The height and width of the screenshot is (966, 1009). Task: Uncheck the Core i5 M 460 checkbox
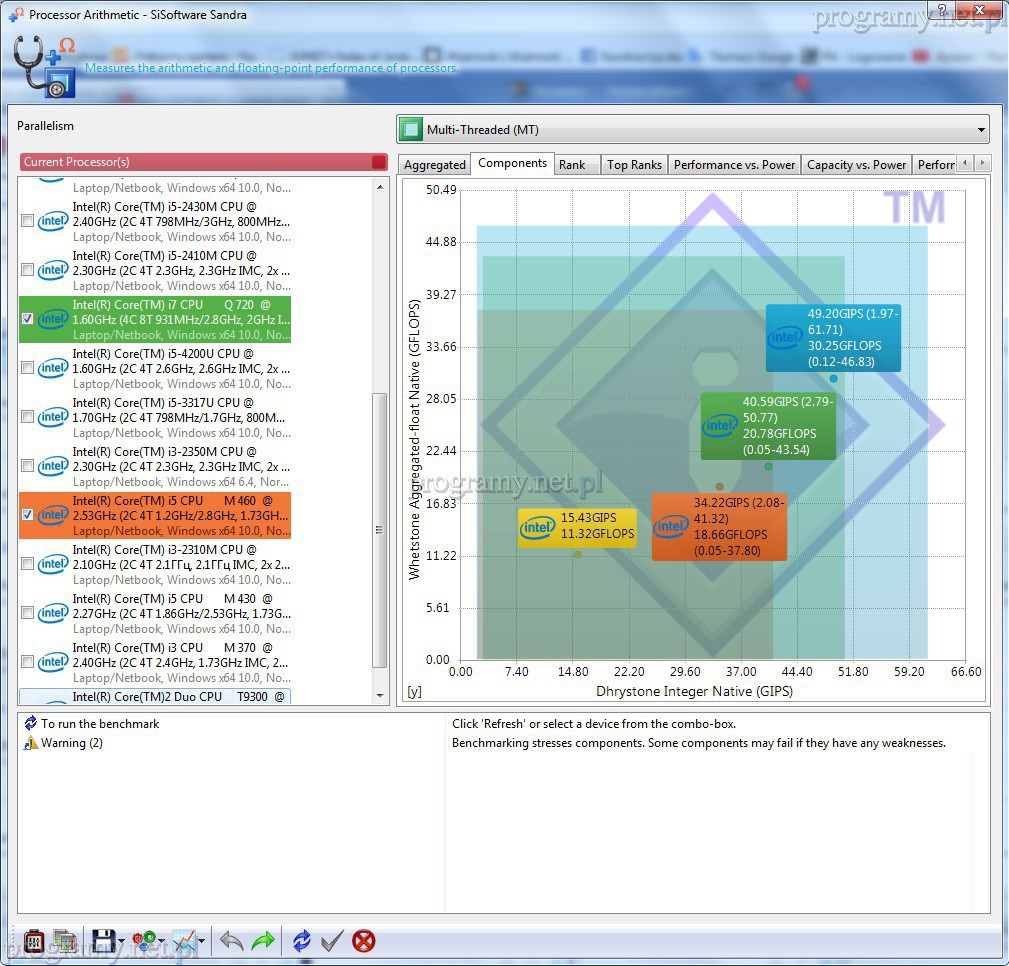(27, 515)
